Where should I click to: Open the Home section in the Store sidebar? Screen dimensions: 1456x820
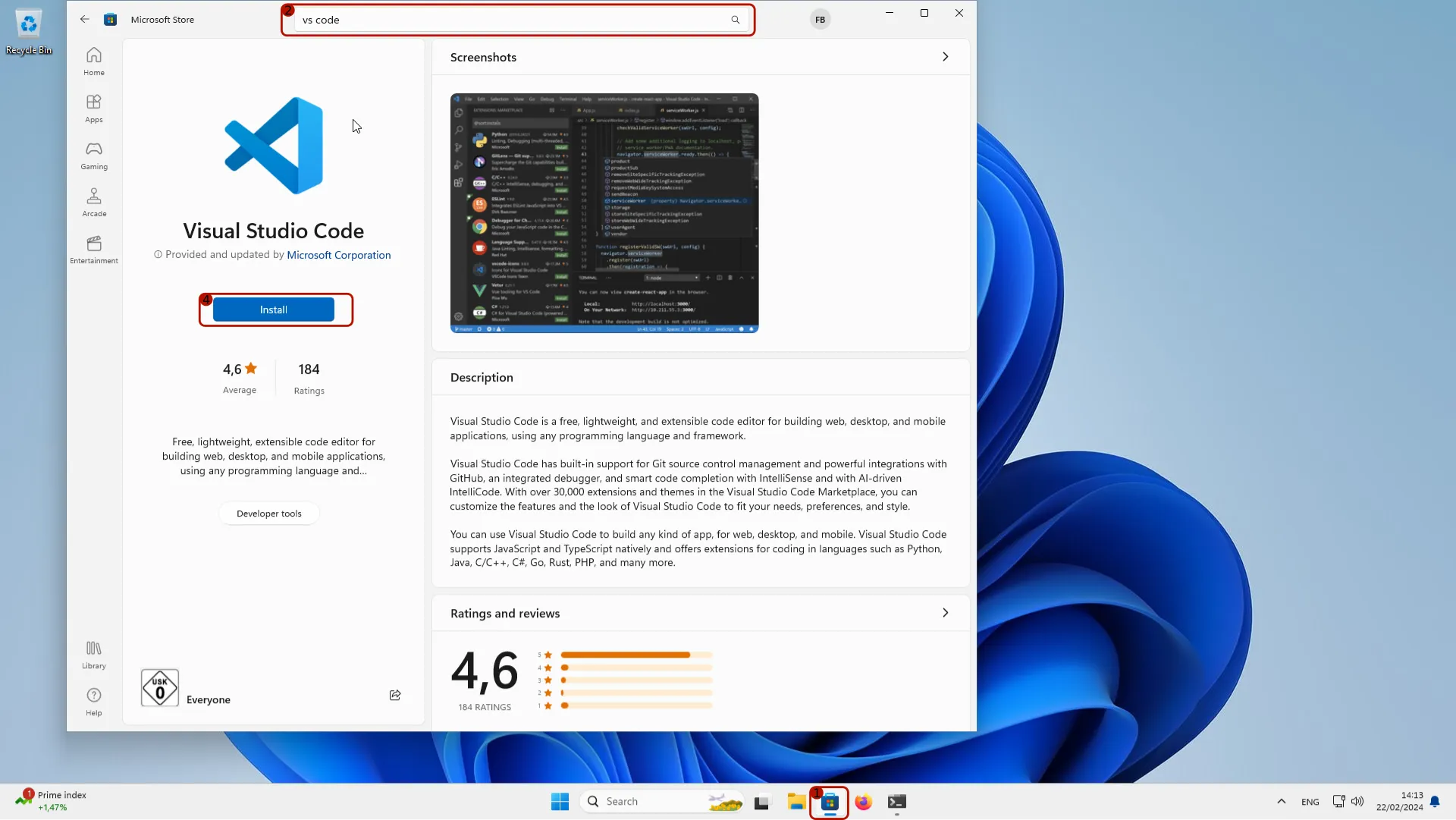click(x=93, y=61)
